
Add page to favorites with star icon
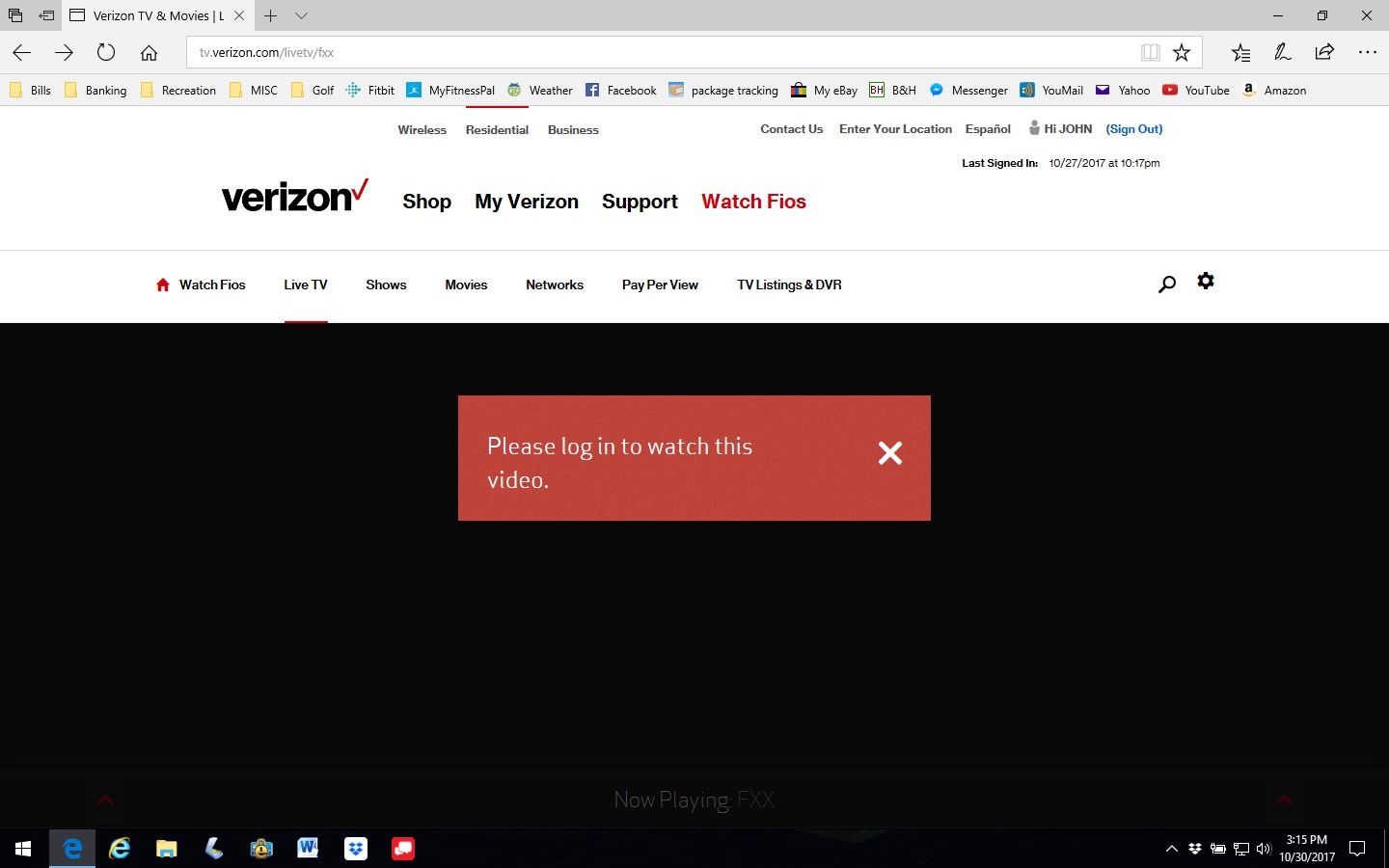pyautogui.click(x=1182, y=52)
